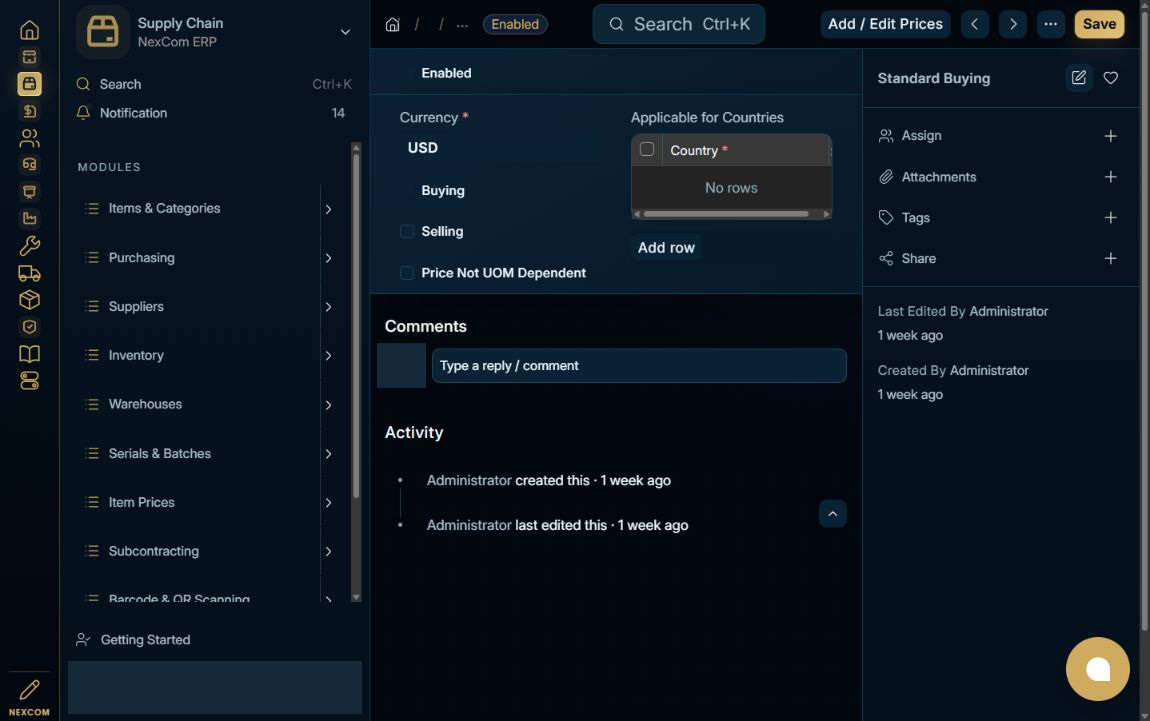
Task: Open the shield check quality icon
Action: [29, 326]
